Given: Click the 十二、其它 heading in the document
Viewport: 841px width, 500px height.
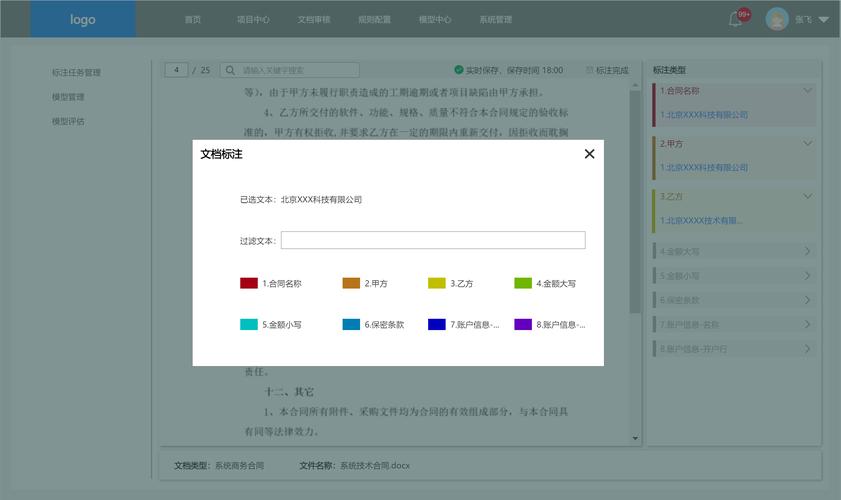Looking at the screenshot, I should (x=289, y=392).
